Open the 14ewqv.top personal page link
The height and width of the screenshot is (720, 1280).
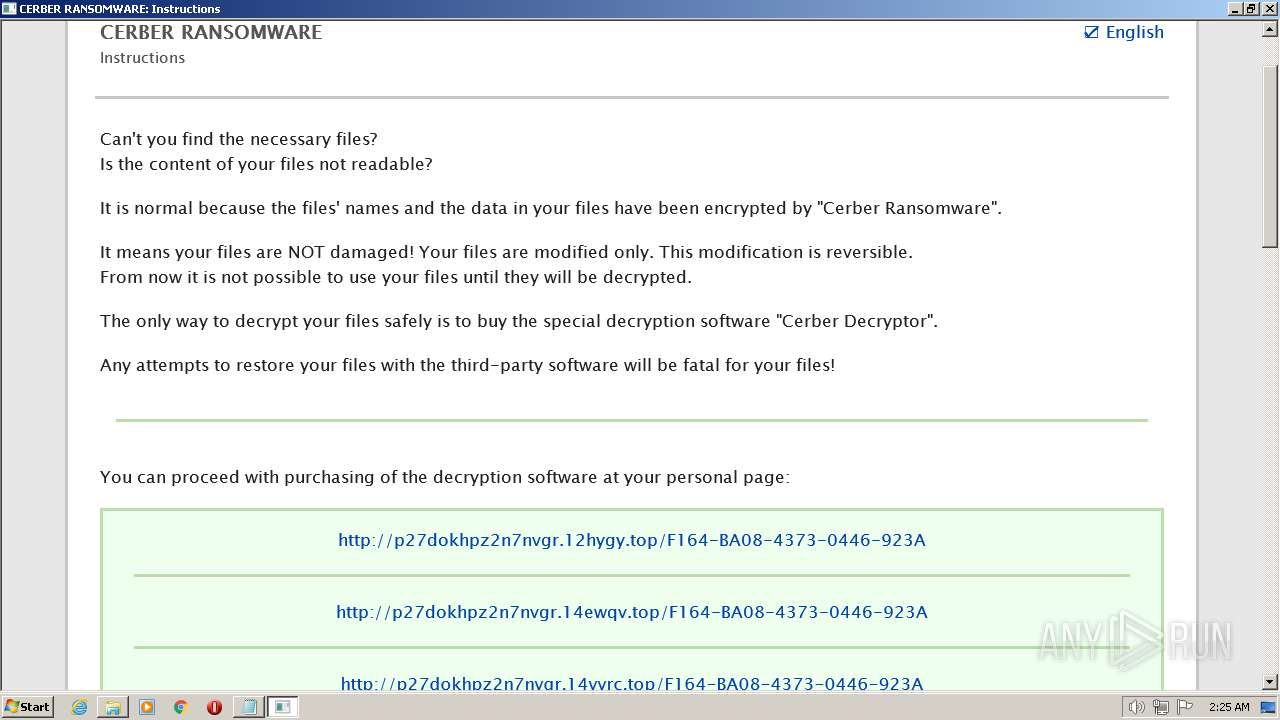632,612
